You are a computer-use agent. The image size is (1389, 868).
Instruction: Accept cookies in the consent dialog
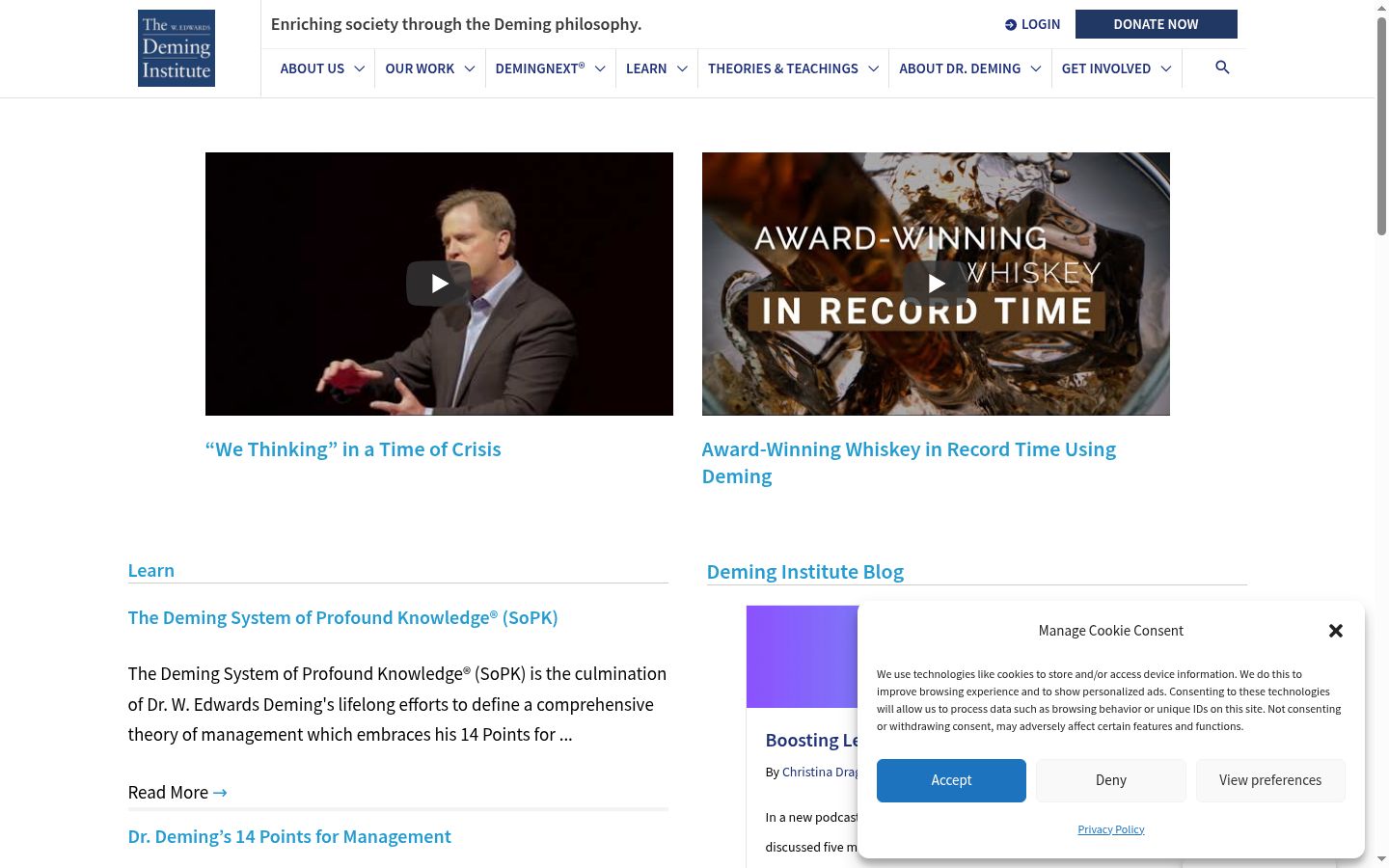(x=951, y=780)
